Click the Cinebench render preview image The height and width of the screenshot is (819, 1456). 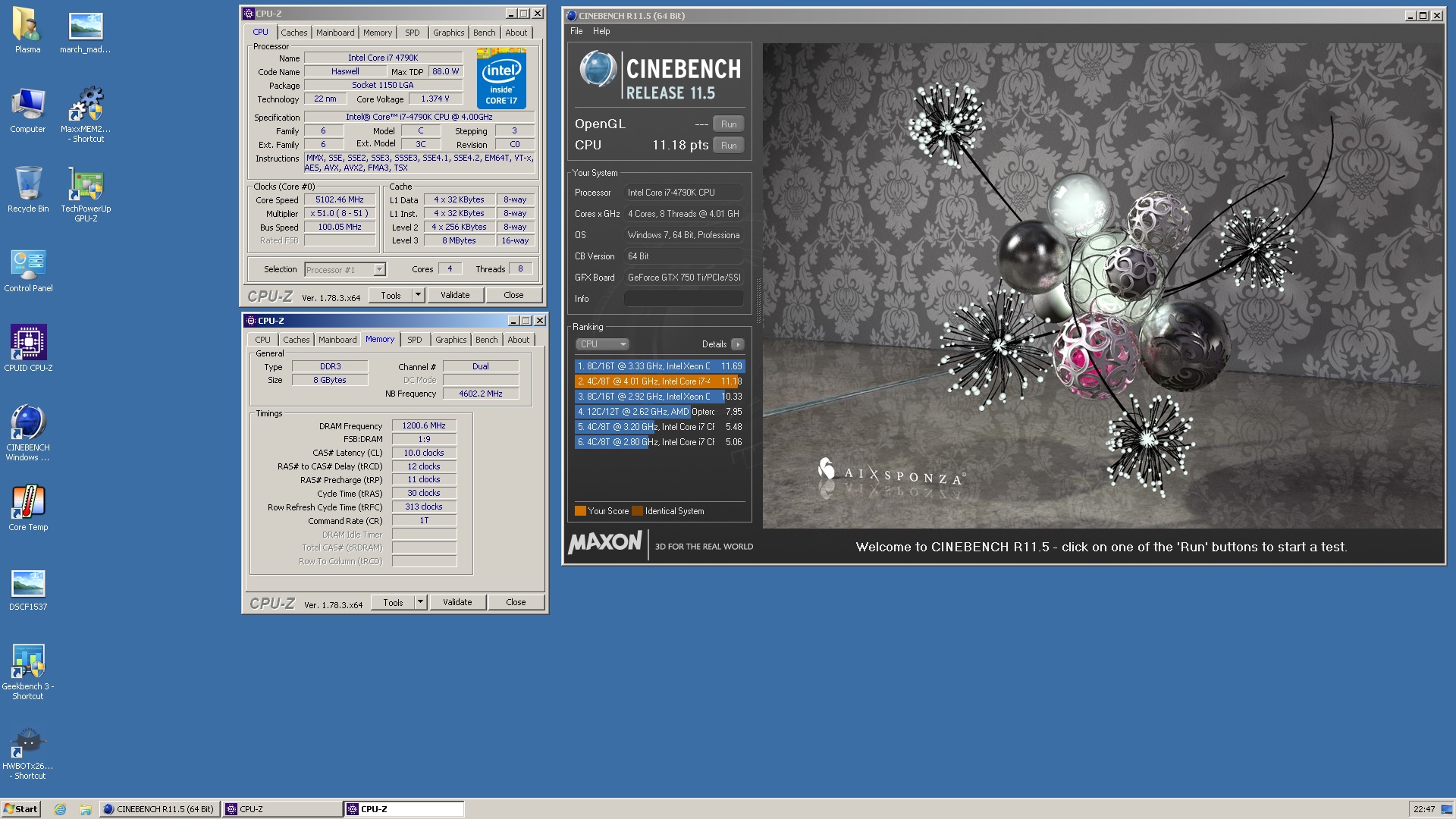pos(1103,286)
